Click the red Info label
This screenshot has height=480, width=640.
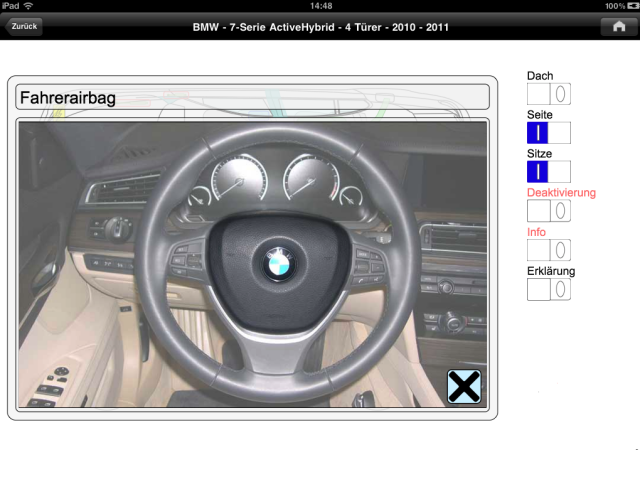tap(537, 232)
